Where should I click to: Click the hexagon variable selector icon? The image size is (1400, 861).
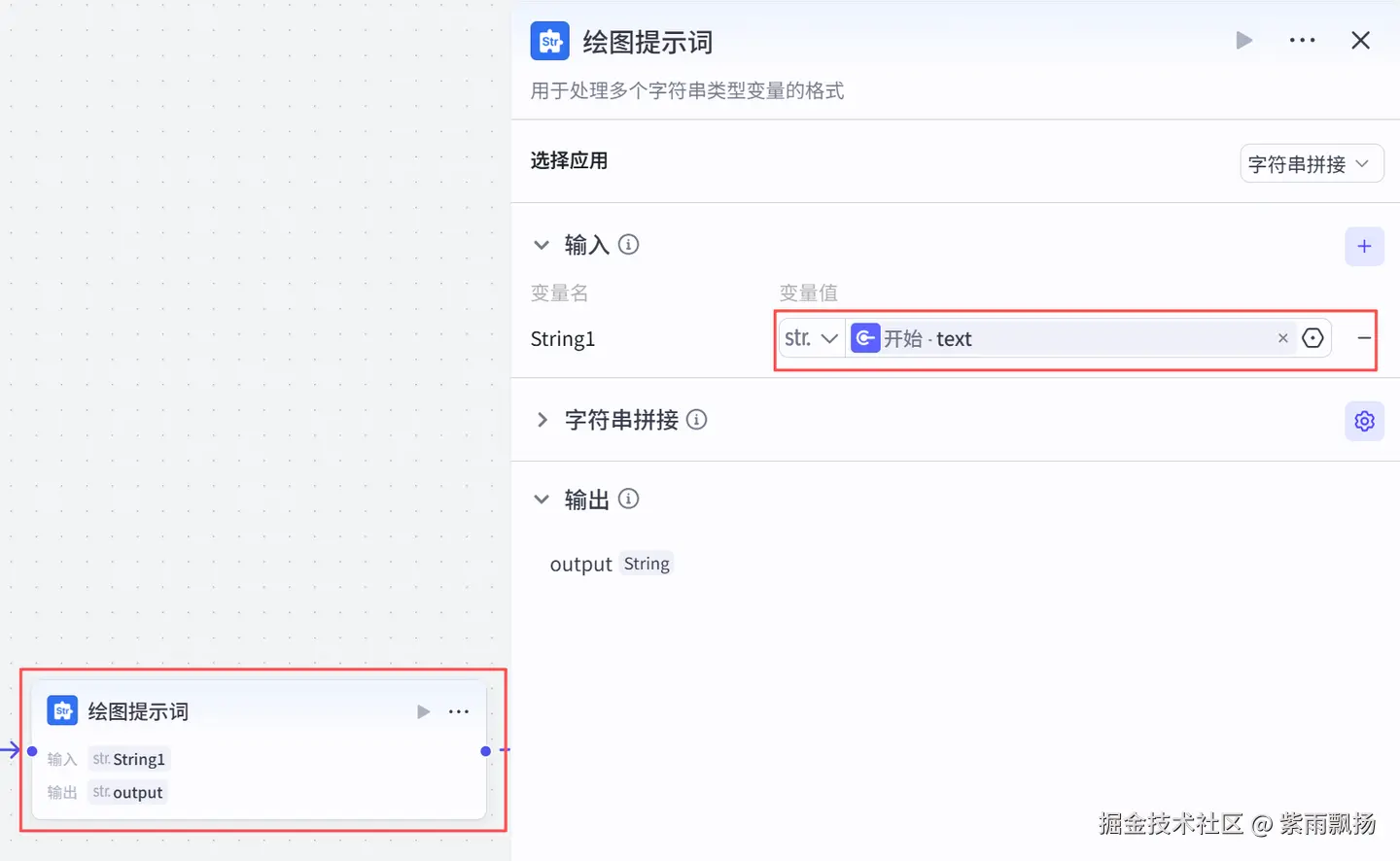point(1312,339)
